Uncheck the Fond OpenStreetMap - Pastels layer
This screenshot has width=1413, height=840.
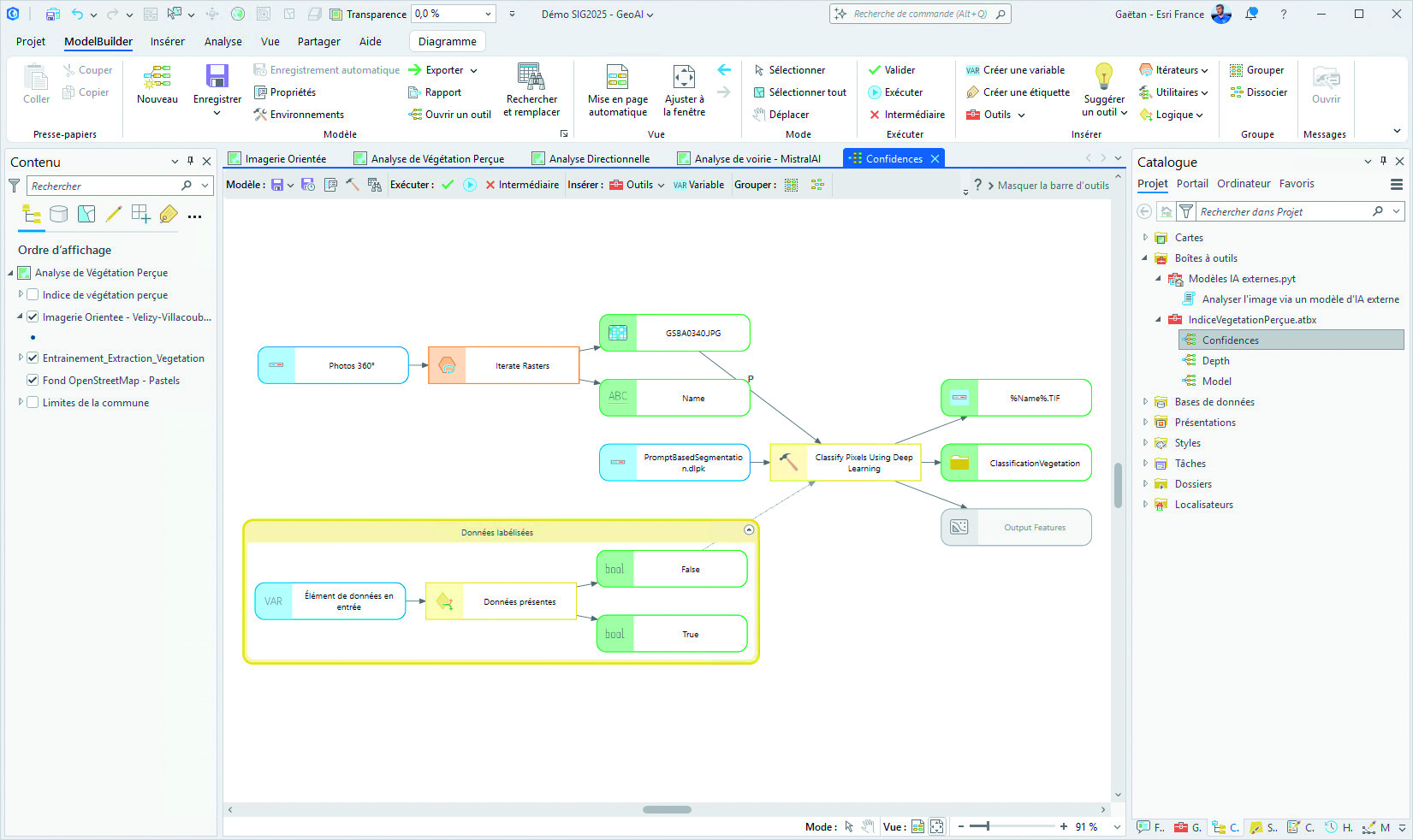tap(32, 380)
